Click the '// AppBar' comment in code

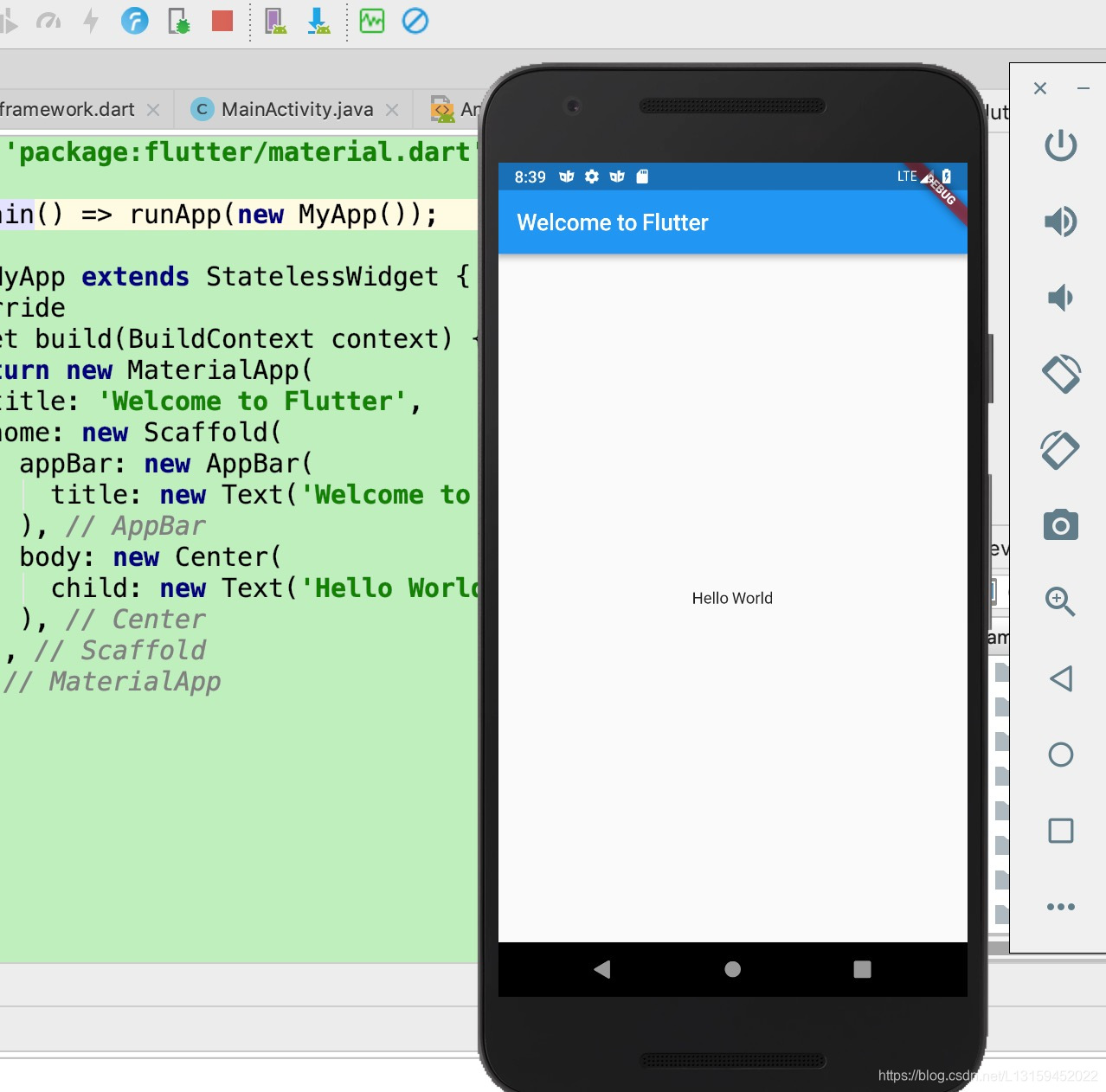pos(136,526)
